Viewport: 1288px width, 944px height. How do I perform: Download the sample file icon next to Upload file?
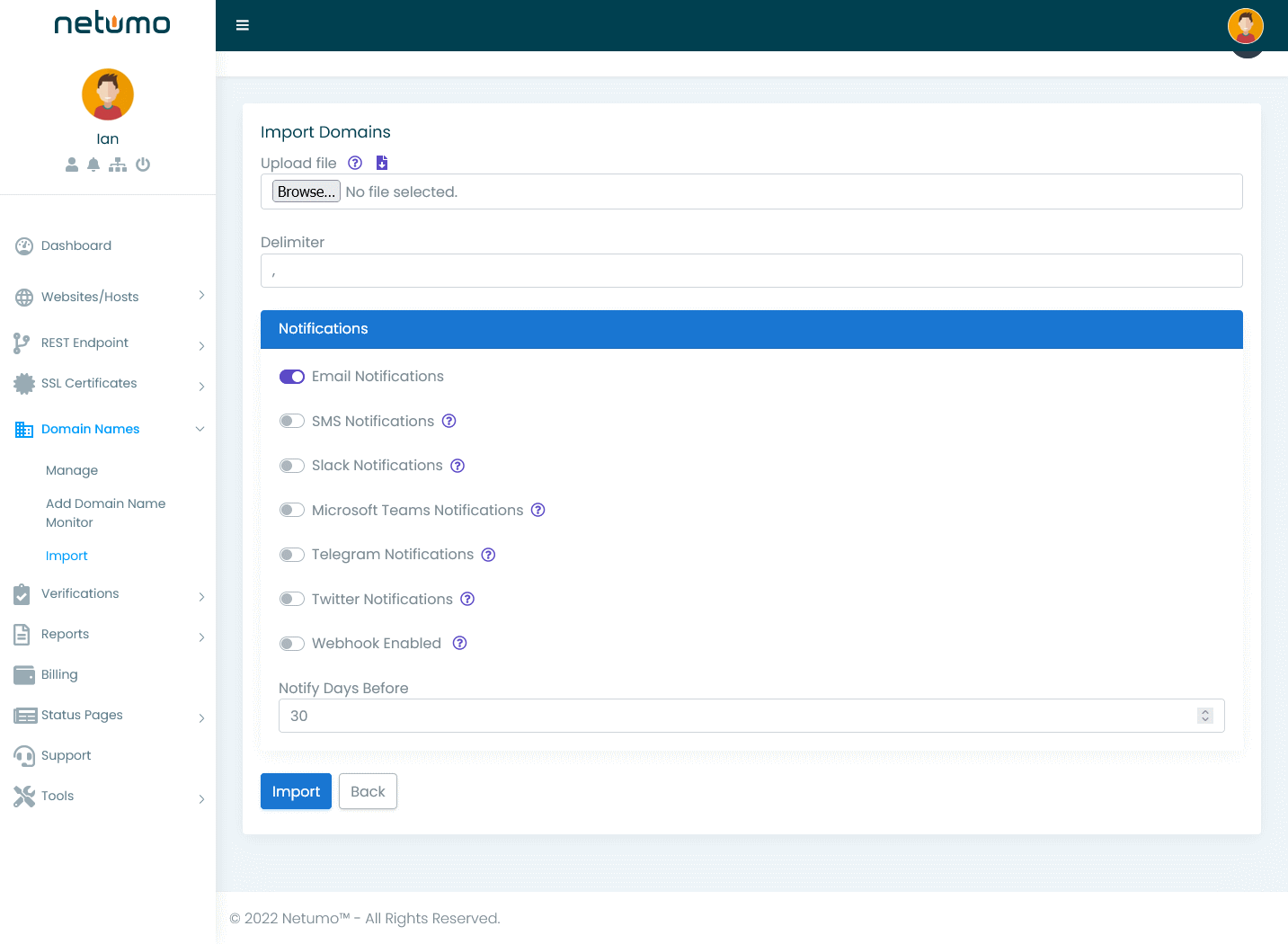tap(382, 163)
